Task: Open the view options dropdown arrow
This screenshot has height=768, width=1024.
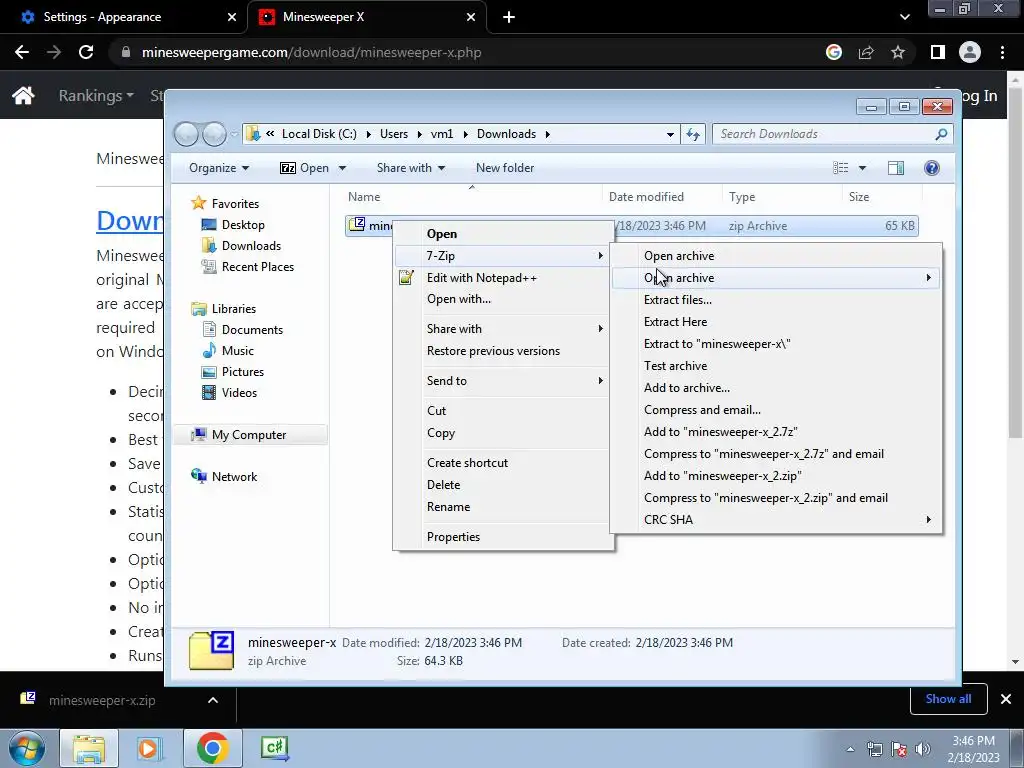Action: point(862,168)
